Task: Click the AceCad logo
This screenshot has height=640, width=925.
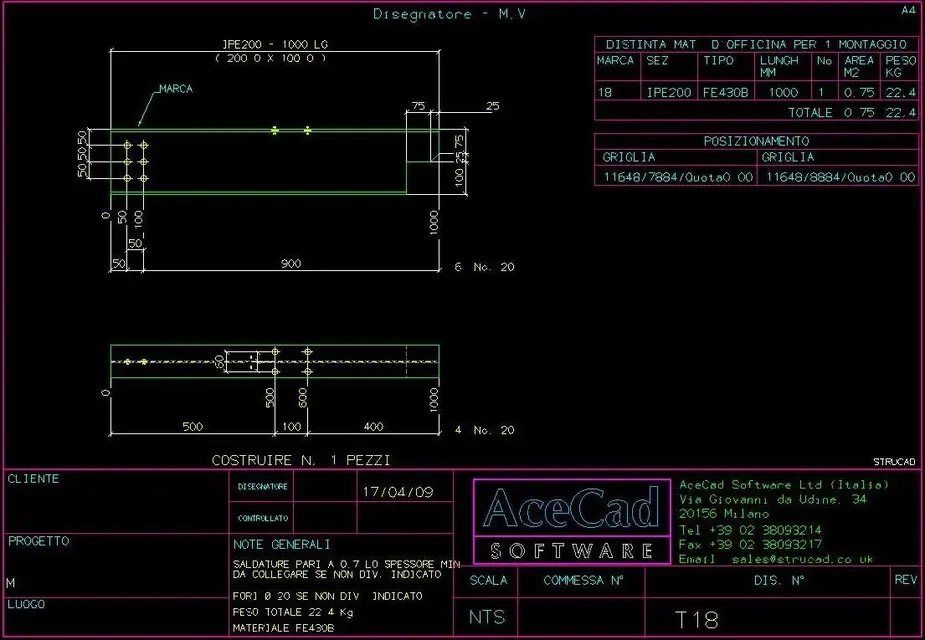Action: (572, 522)
